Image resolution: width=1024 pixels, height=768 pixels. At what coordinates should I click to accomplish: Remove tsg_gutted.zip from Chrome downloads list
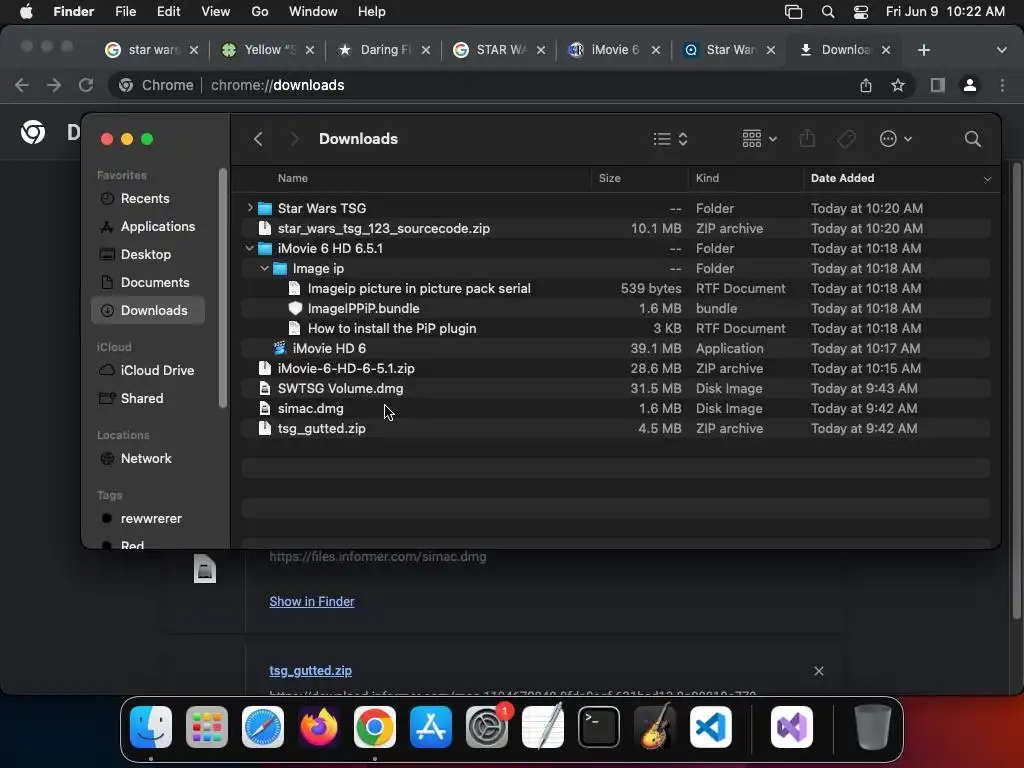point(818,671)
